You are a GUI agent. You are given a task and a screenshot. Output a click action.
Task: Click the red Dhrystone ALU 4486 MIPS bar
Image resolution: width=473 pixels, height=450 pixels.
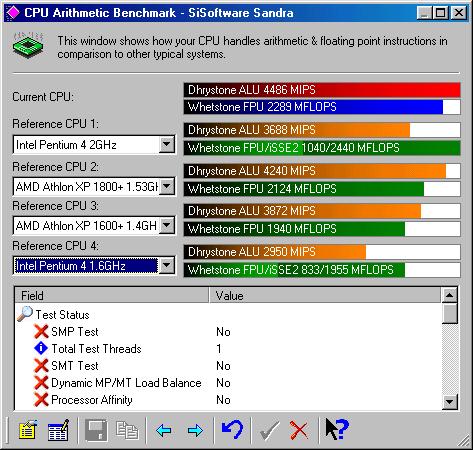[322, 90]
